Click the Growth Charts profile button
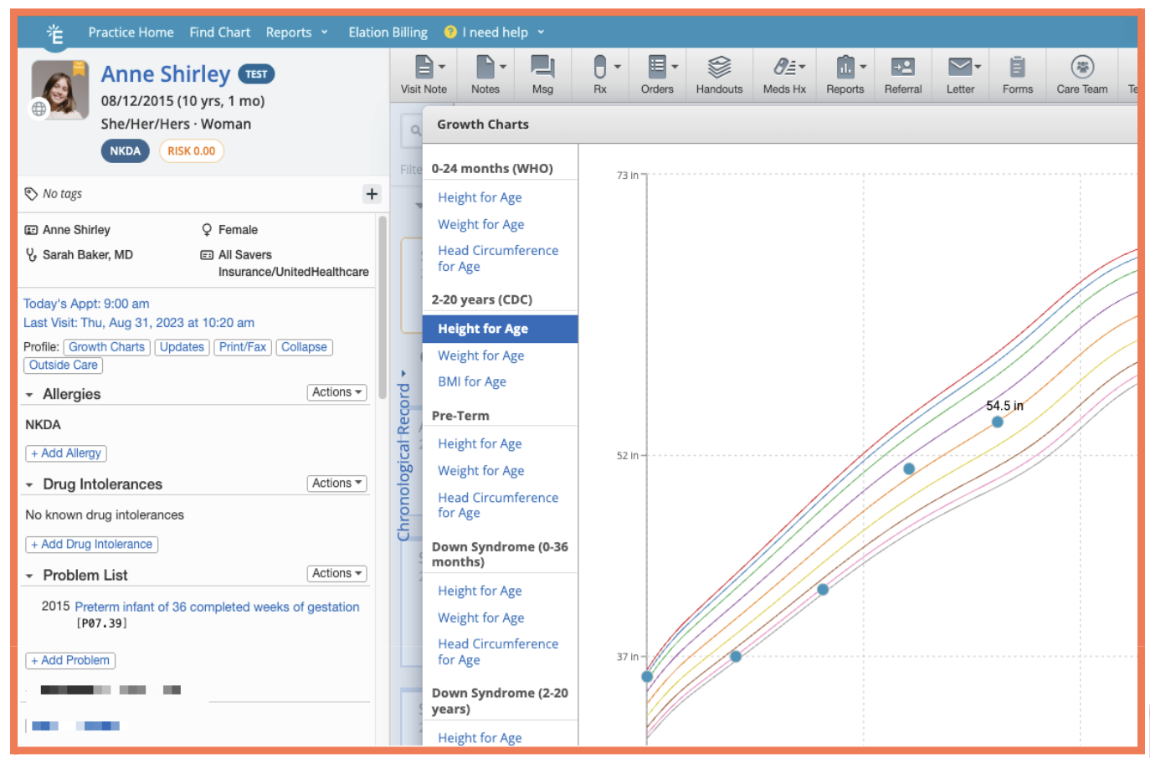Screen dimensions: 1150x758 point(107,347)
